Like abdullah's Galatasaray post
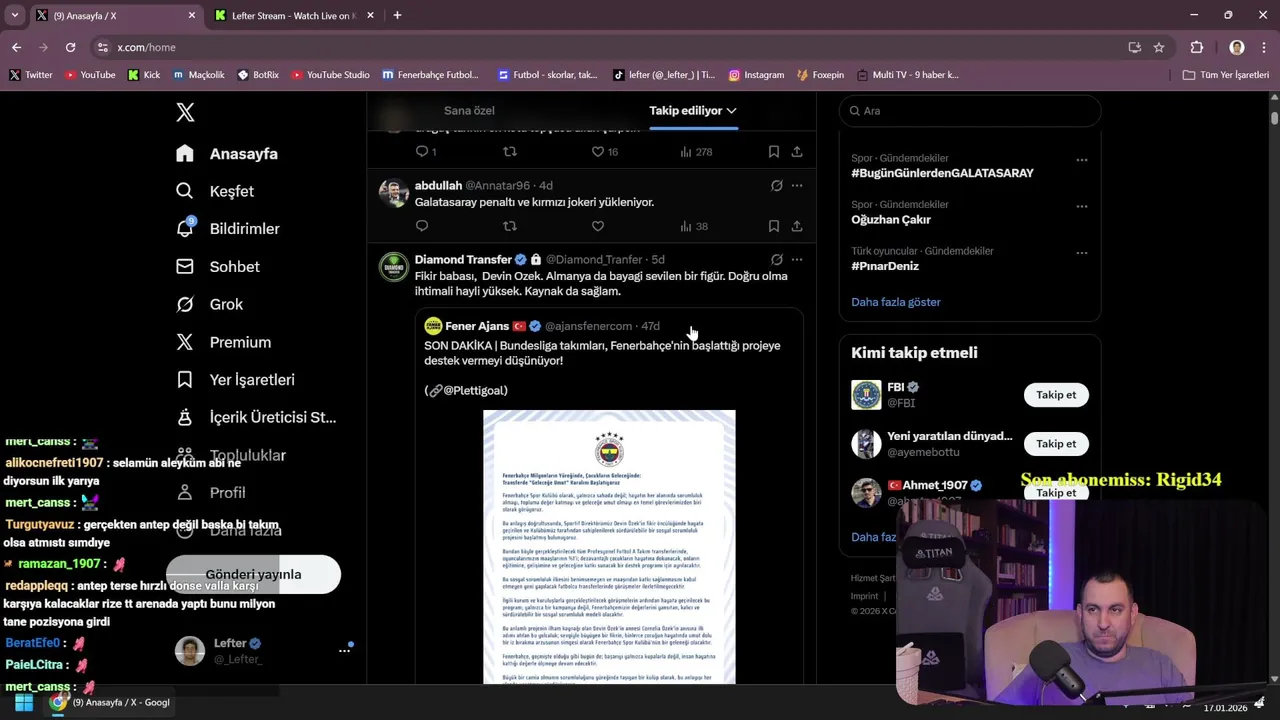This screenshot has width=1280, height=720. tap(598, 226)
